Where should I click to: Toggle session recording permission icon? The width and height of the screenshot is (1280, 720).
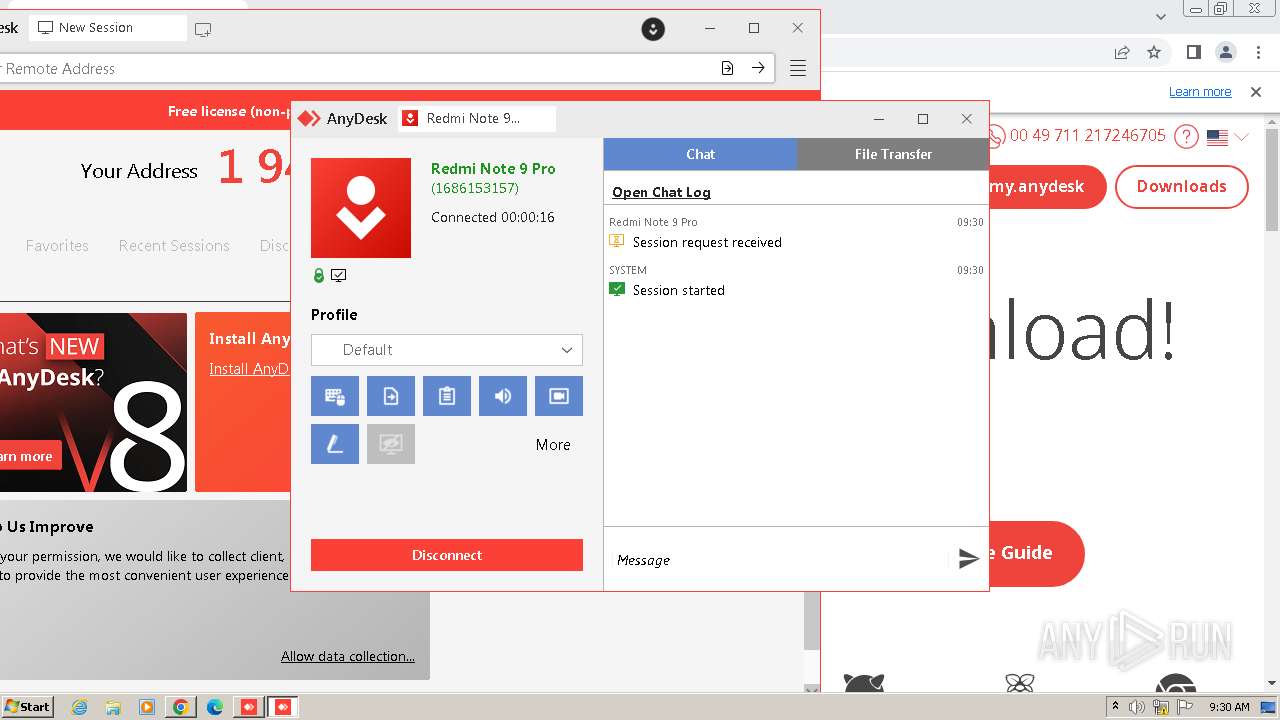(x=559, y=396)
